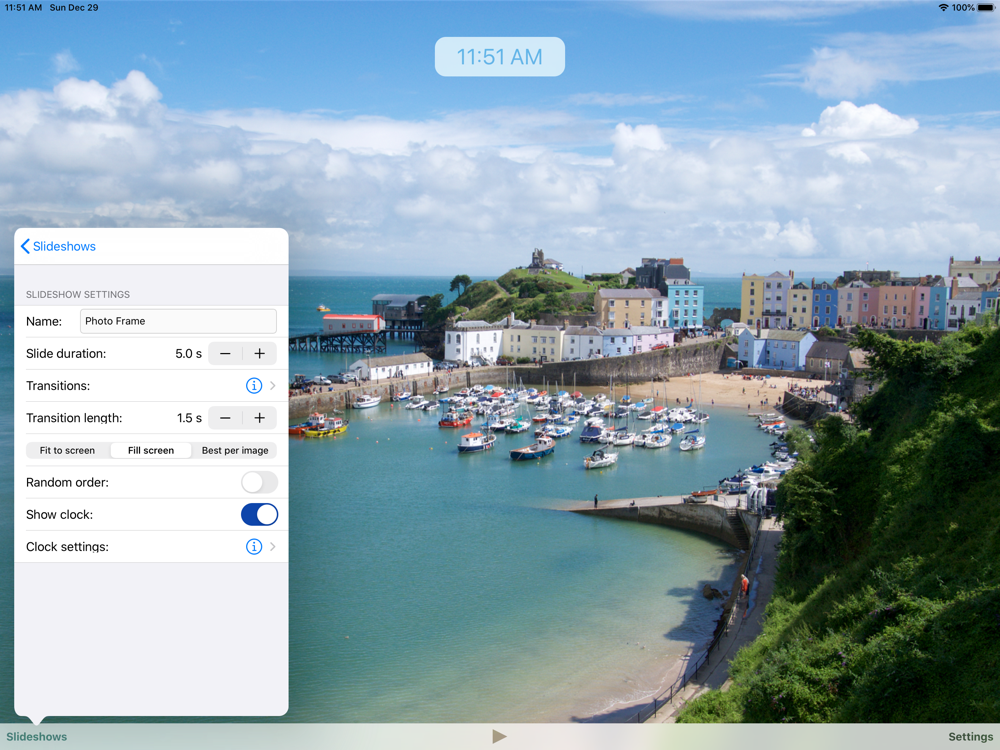
Task: Enable the Random order switch
Action: click(259, 482)
